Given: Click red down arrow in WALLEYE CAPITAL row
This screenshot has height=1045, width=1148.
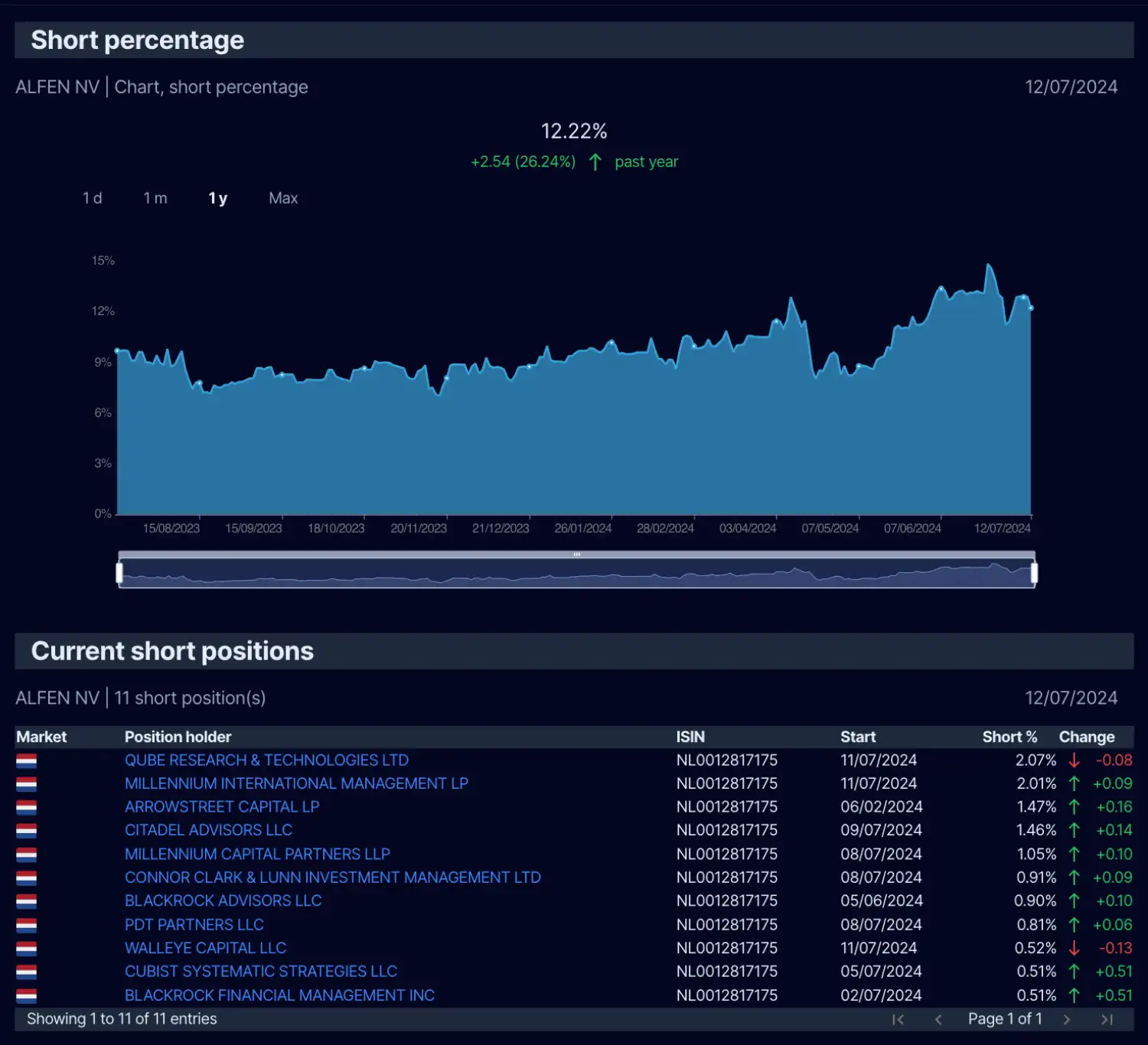Looking at the screenshot, I should coord(1075,948).
